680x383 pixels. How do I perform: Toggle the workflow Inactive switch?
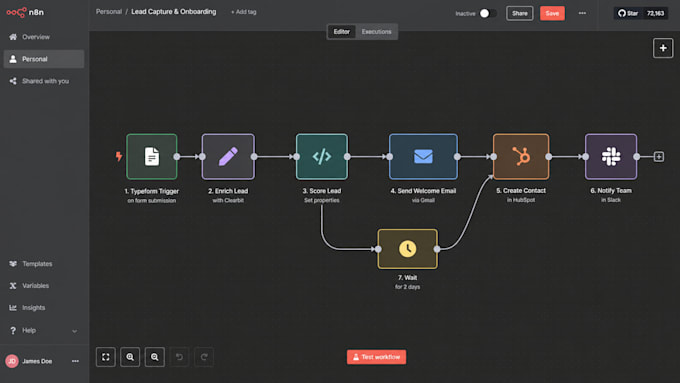(x=488, y=13)
